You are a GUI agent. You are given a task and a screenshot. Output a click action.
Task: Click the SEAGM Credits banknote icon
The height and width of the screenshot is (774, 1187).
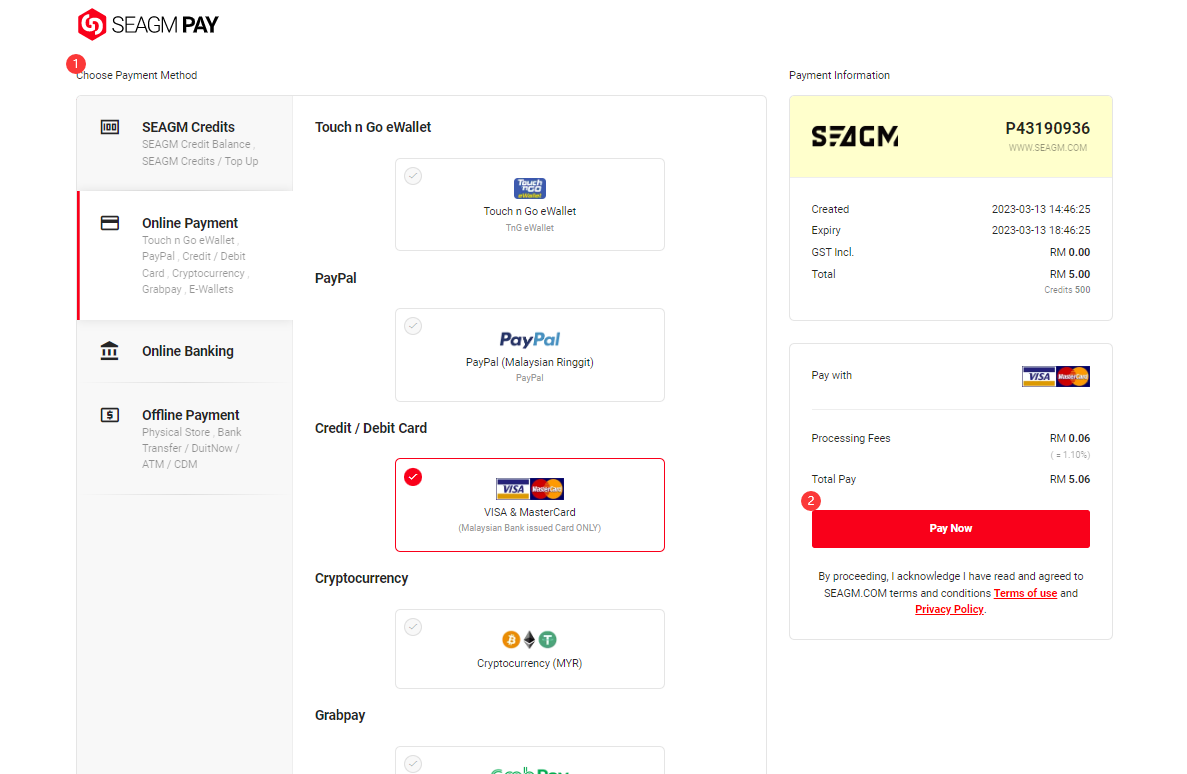coord(110,127)
